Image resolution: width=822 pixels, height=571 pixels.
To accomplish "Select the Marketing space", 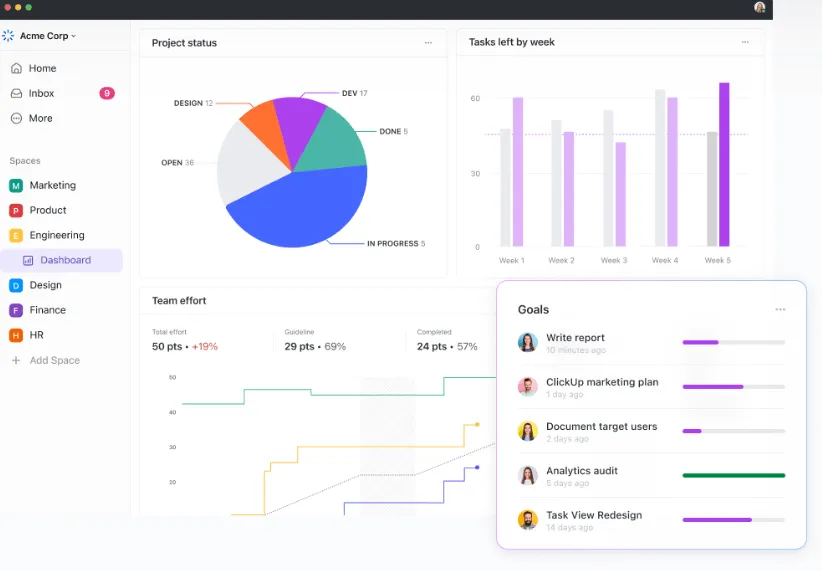I will click(52, 185).
